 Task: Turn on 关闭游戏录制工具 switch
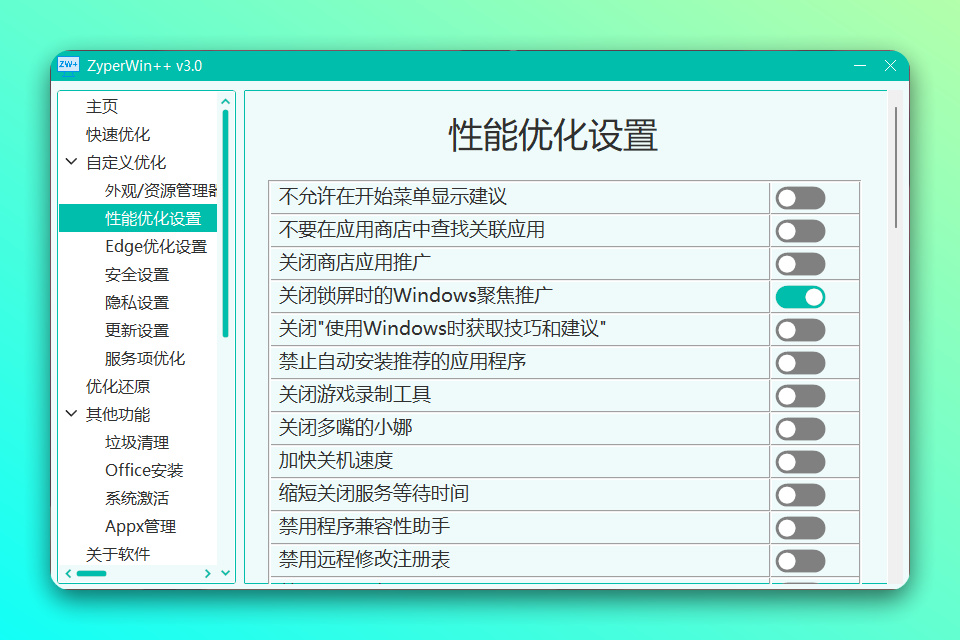point(800,396)
